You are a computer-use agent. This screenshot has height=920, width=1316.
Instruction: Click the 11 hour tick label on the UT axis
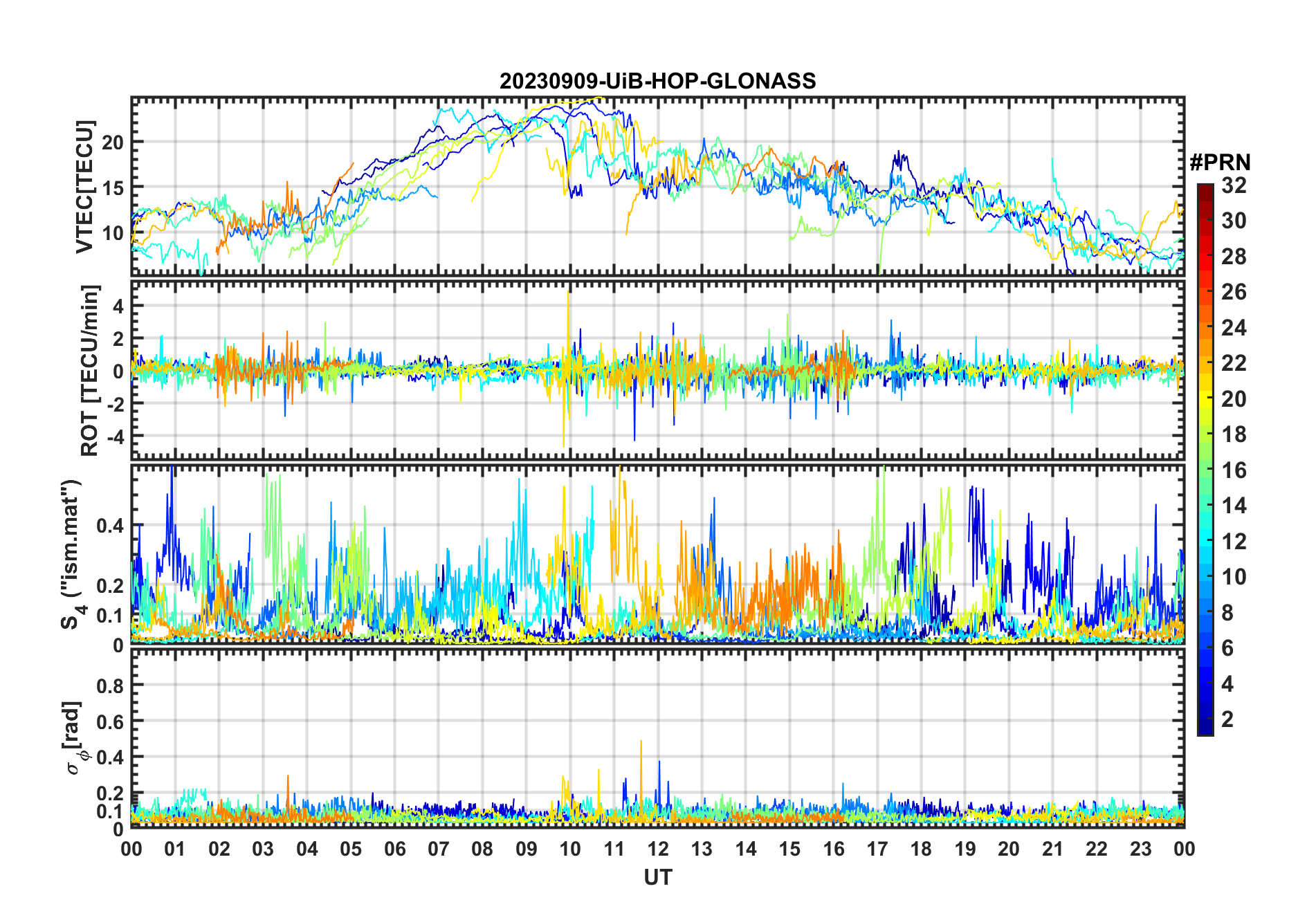tap(614, 849)
